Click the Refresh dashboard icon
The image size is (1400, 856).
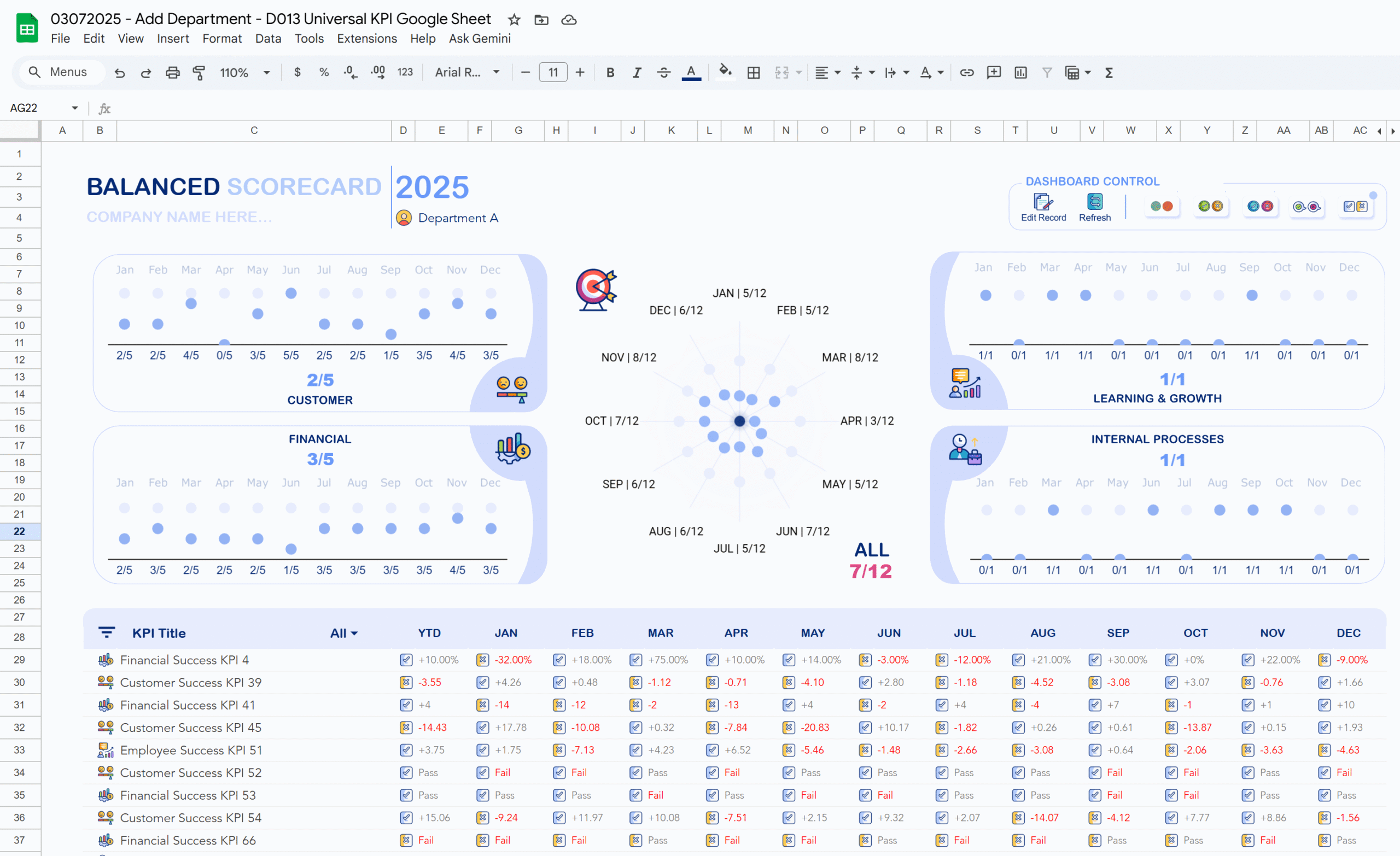(1094, 203)
